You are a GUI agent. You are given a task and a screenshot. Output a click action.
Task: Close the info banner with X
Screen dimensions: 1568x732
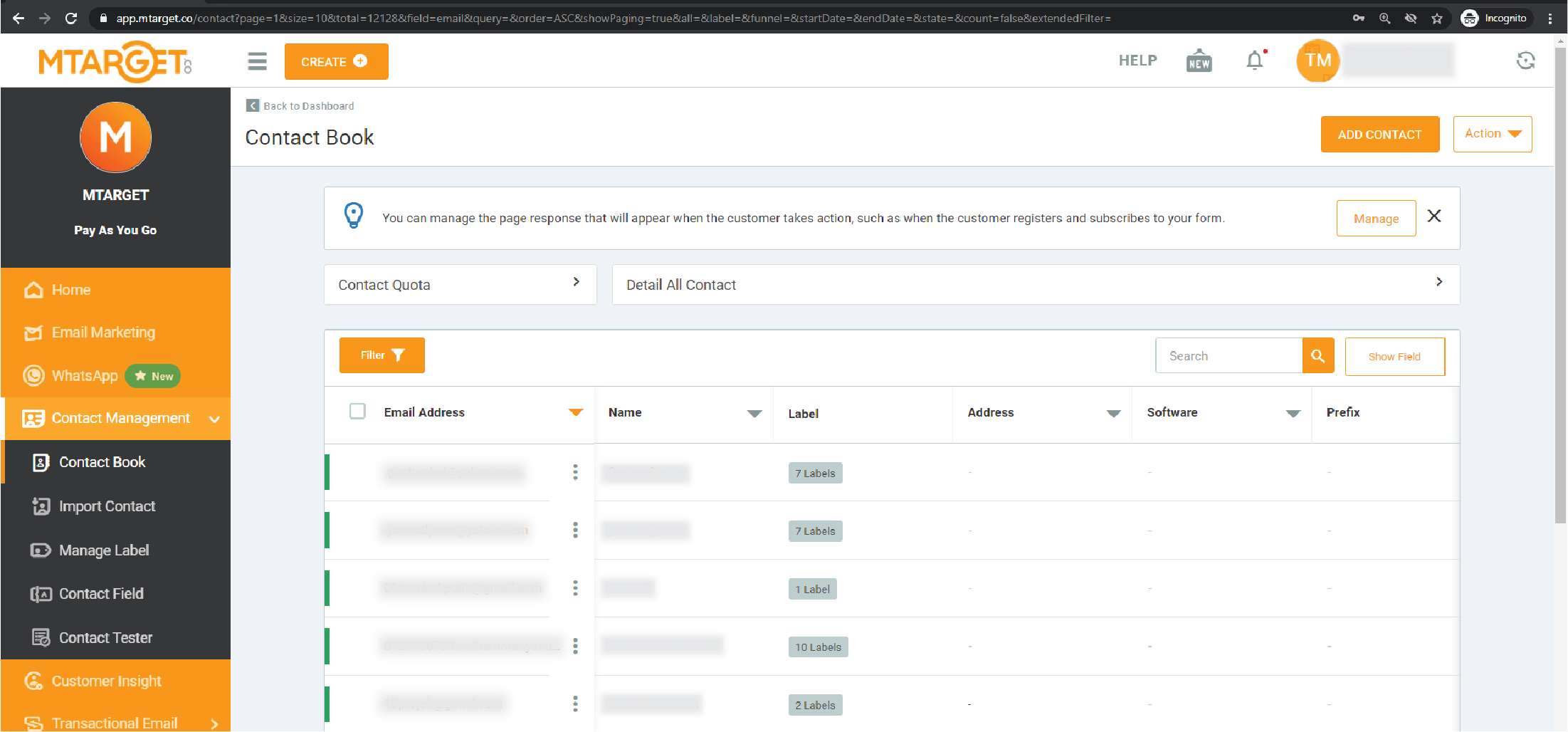point(1434,216)
